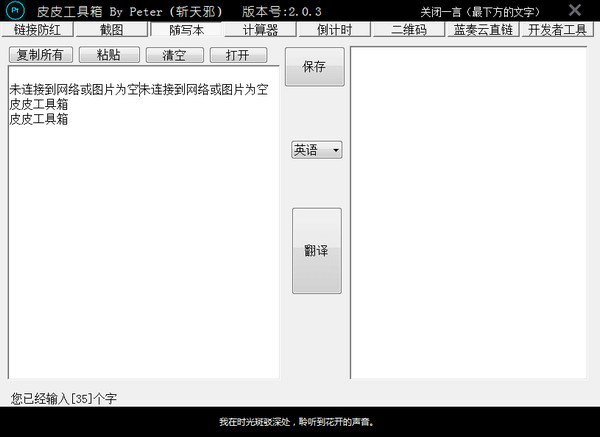Open the 蓝奏云直链 tab
The height and width of the screenshot is (437, 600).
(x=483, y=30)
